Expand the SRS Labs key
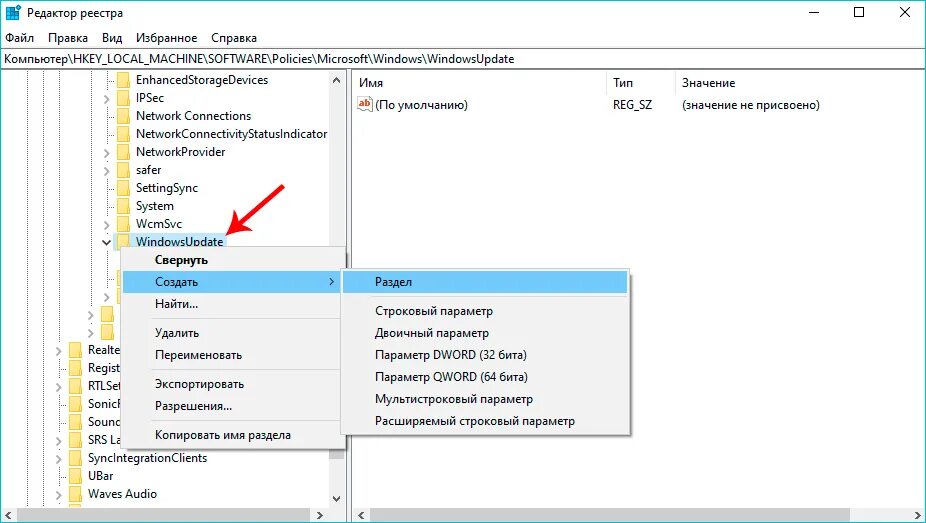Screen dimensions: 926x523 click(x=58, y=440)
